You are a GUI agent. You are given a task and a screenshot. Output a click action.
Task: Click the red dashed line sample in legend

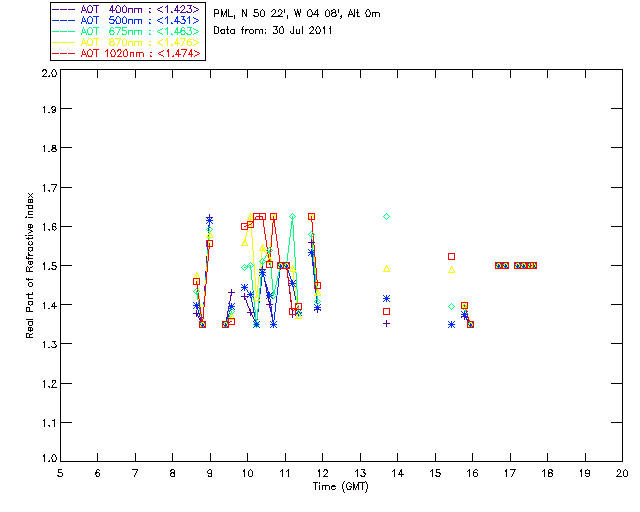pyautogui.click(x=64, y=53)
